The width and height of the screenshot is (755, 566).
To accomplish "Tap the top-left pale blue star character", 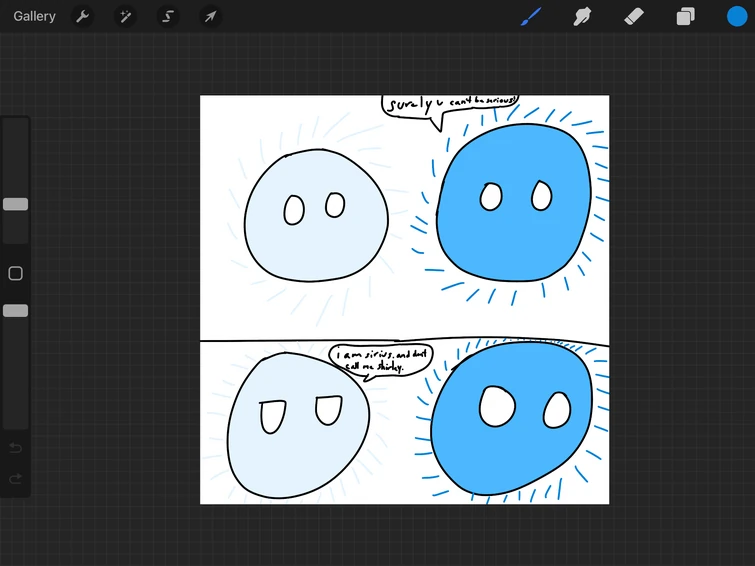I will click(316, 217).
